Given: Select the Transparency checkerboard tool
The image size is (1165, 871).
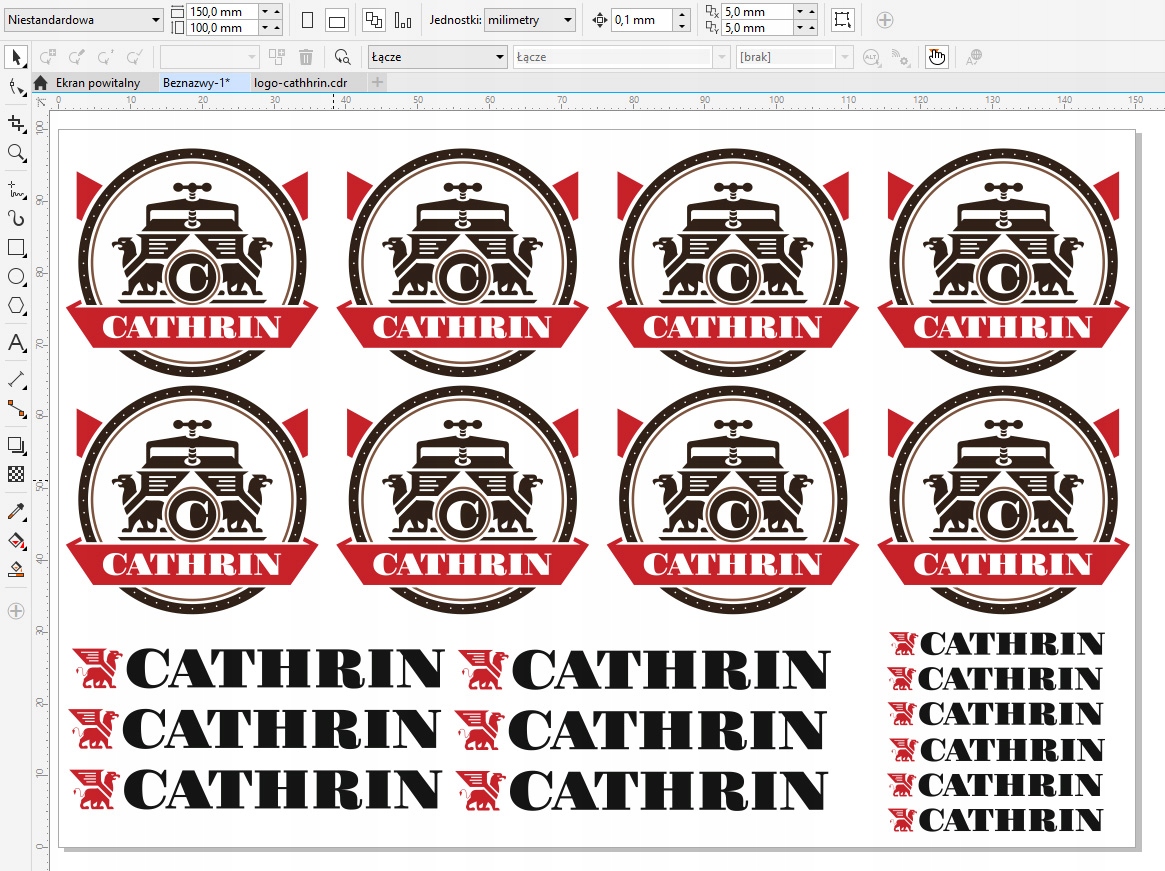Looking at the screenshot, I should pos(15,474).
